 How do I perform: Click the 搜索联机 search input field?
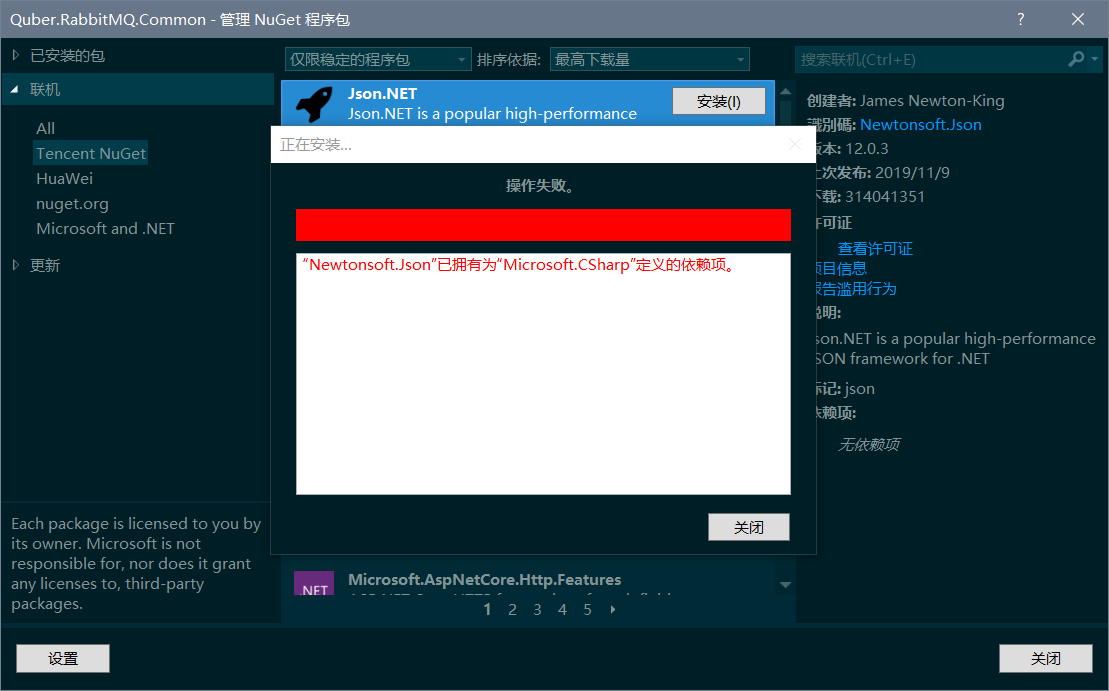pyautogui.click(x=930, y=59)
